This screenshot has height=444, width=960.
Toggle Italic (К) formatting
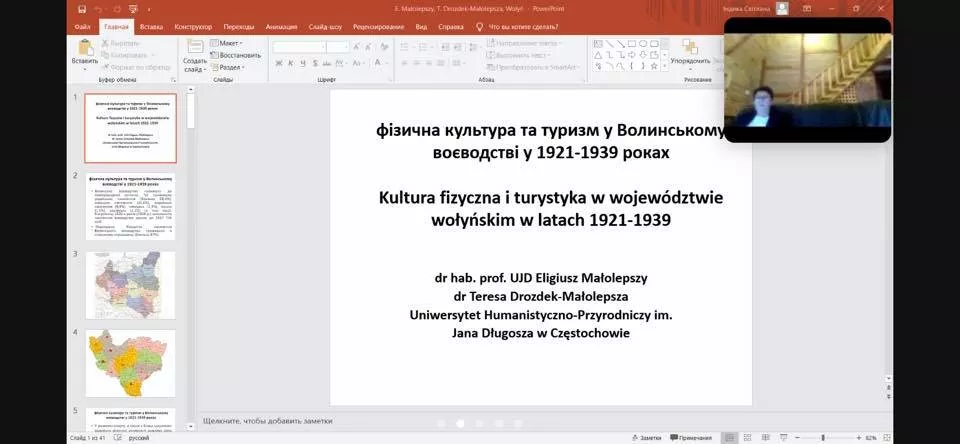(x=291, y=64)
